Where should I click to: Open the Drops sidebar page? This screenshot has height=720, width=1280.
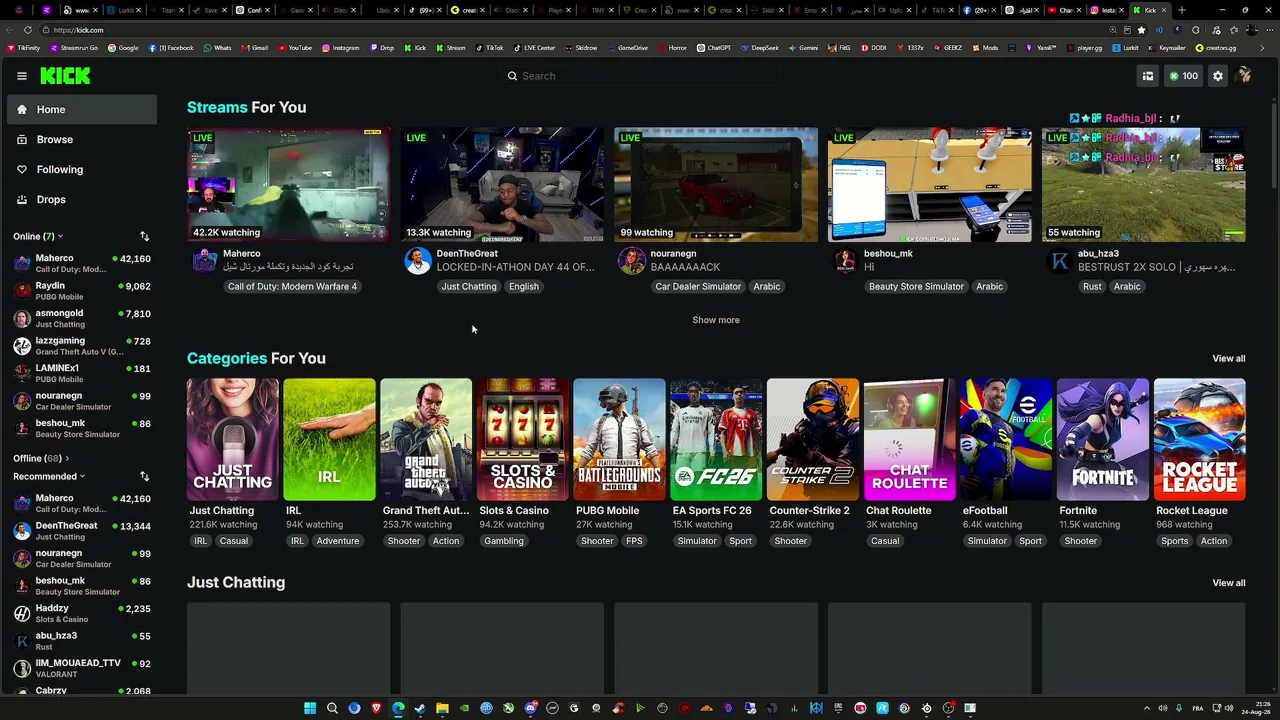pyautogui.click(x=82, y=200)
